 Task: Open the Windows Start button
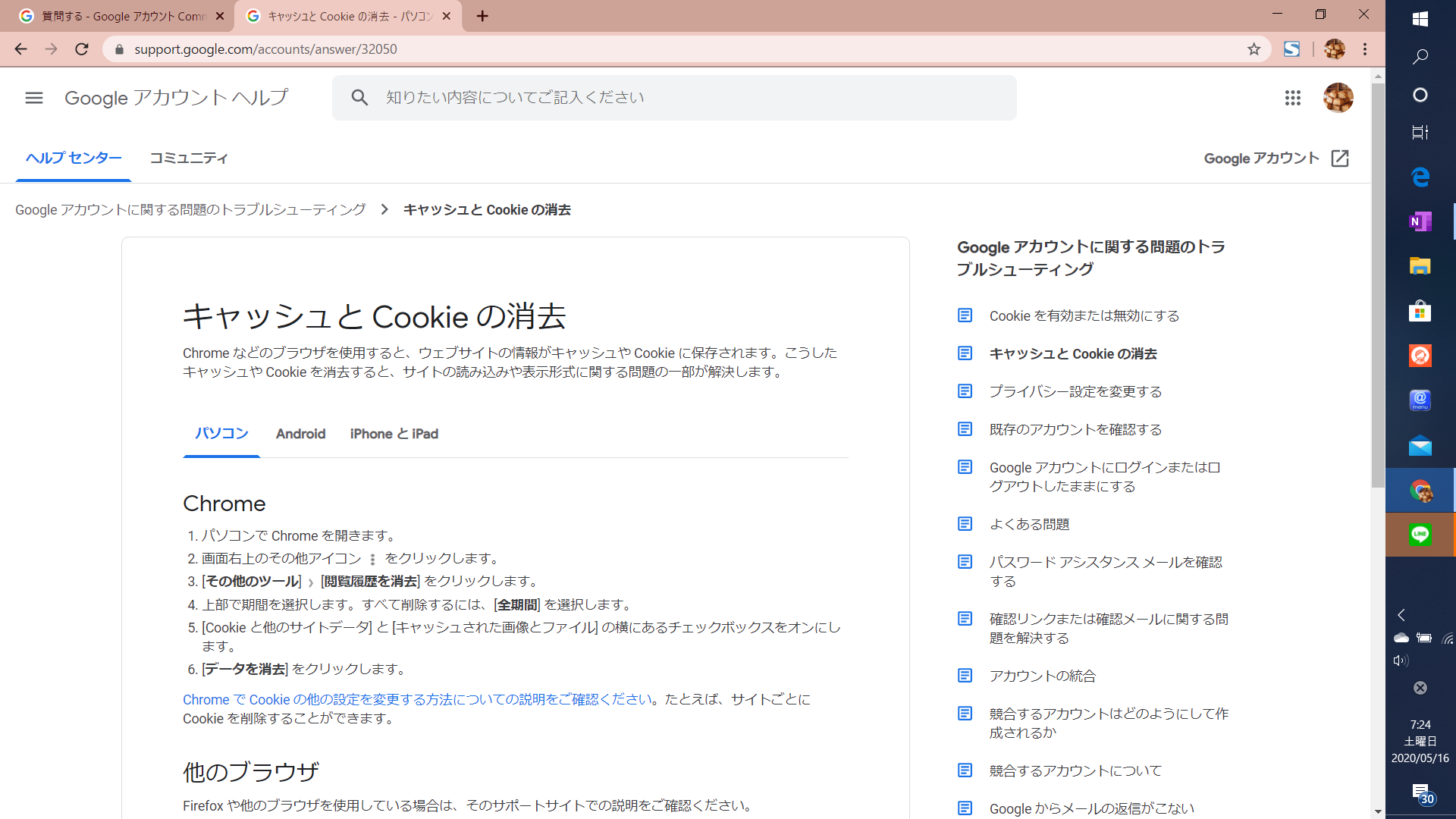(x=1420, y=20)
